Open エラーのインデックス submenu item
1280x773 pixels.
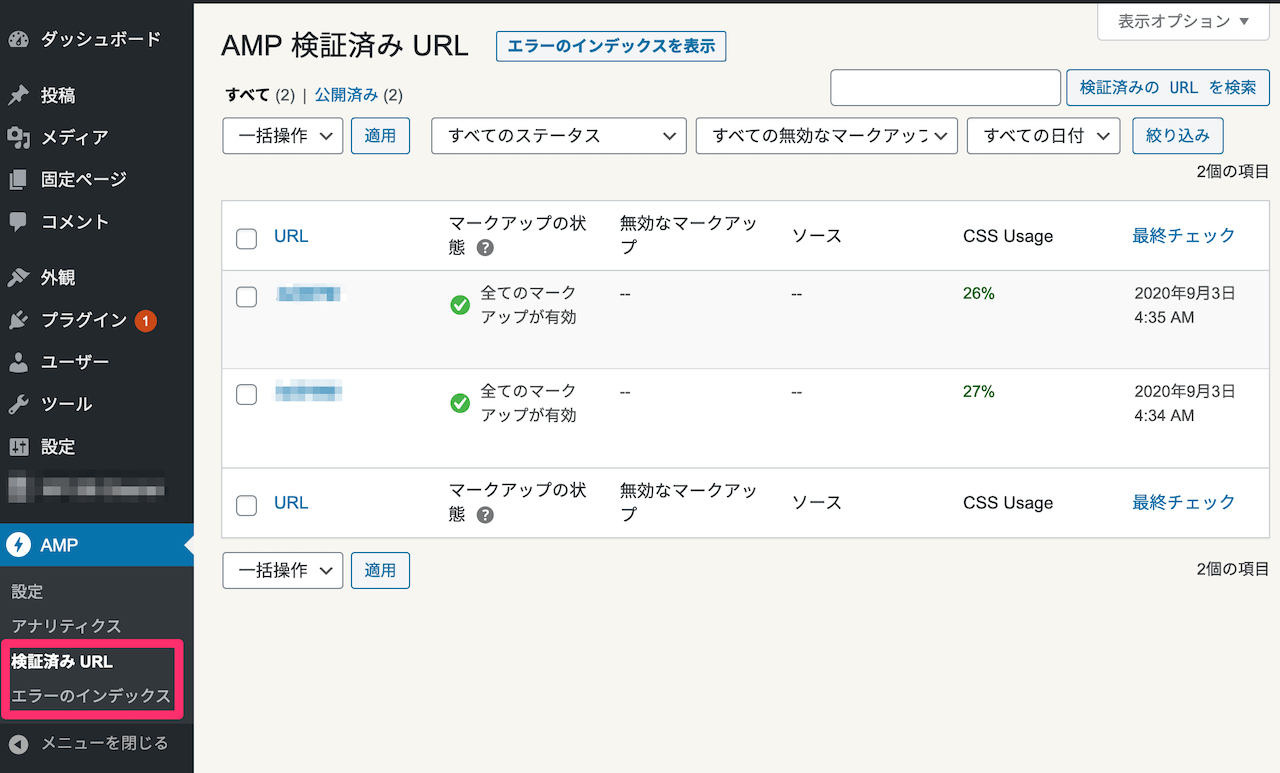click(x=91, y=696)
